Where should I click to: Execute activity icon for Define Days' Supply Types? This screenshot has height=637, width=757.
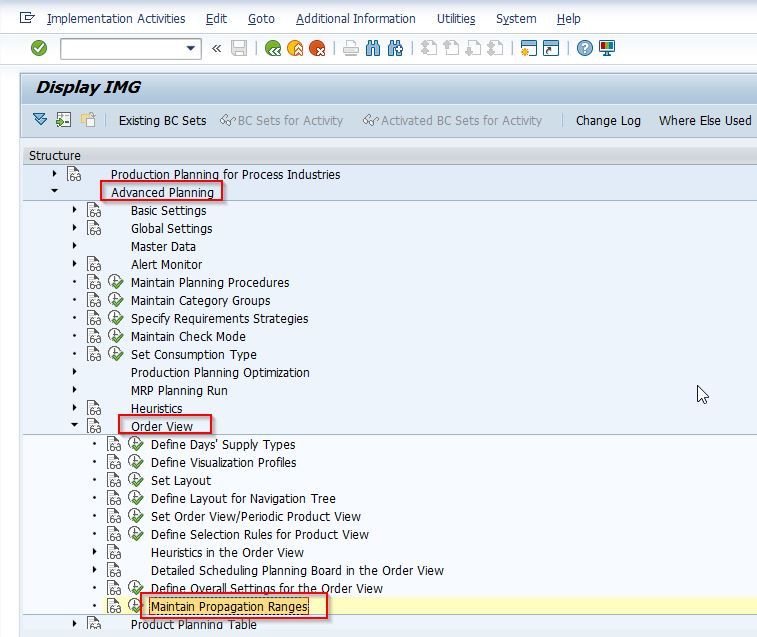pos(136,444)
